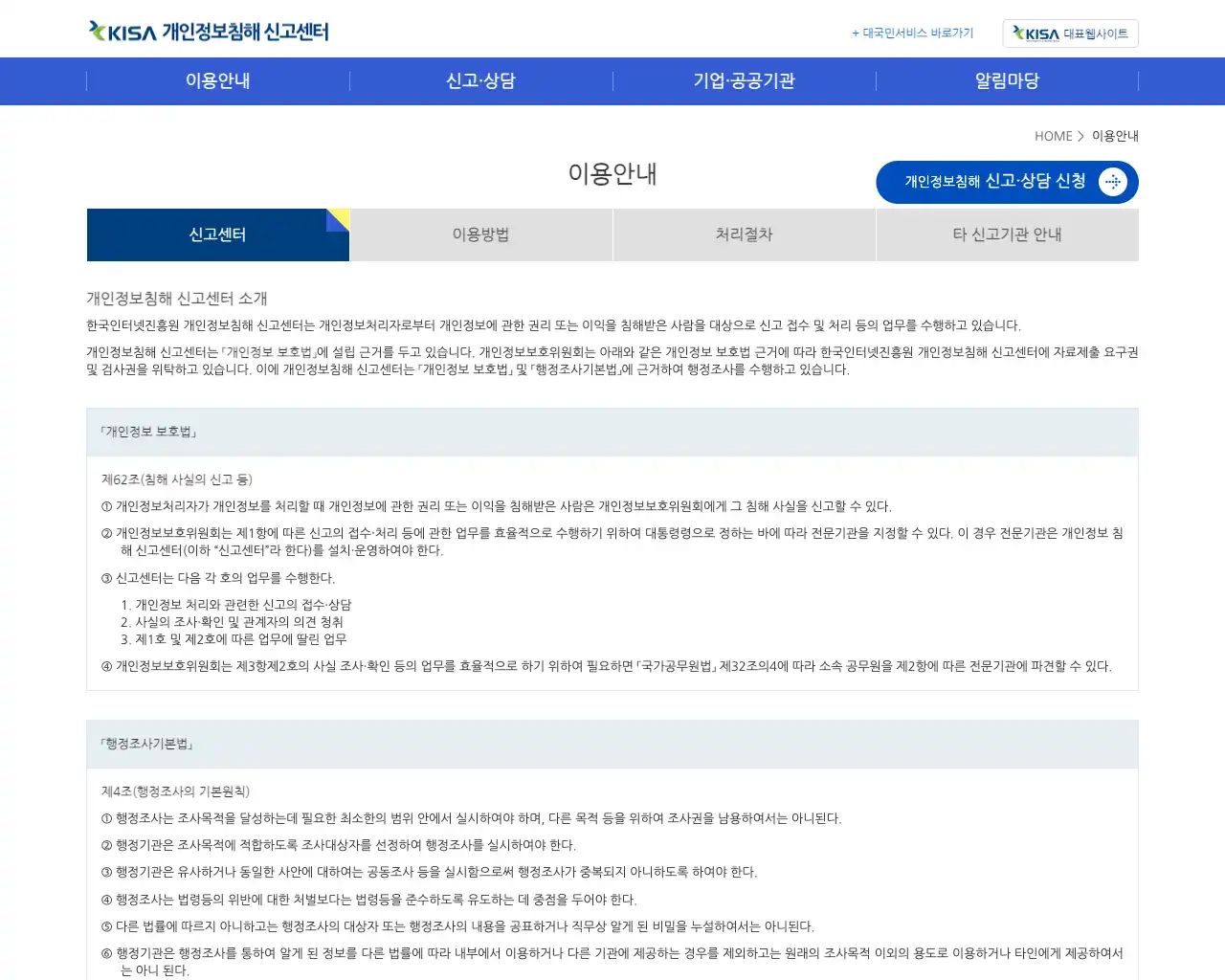Viewport: 1225px width, 980px height.
Task: Open the KISA 대표웹사이트 button
Action: [x=1070, y=33]
